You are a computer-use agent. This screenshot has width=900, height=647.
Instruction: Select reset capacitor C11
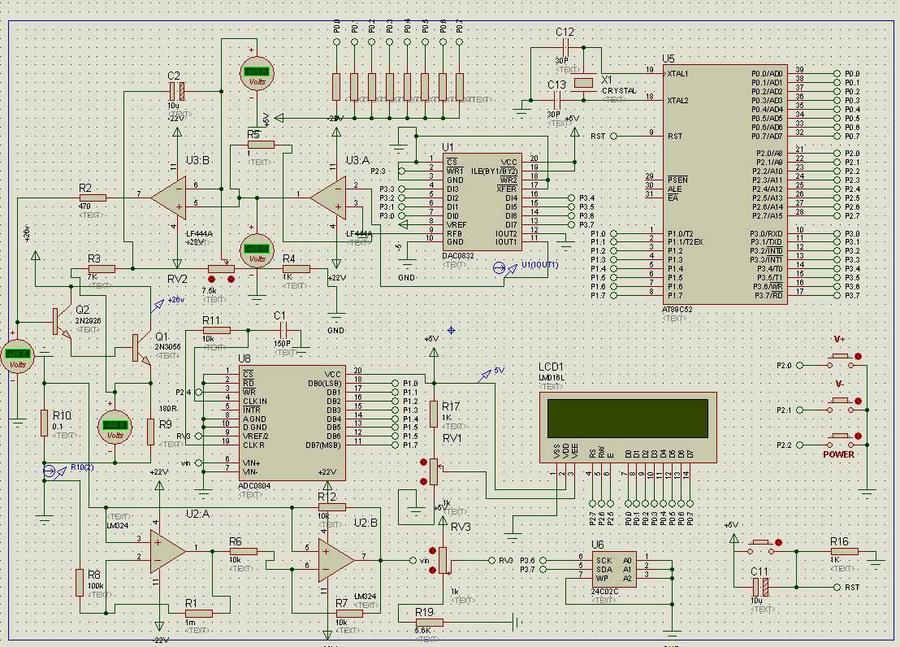[761, 587]
